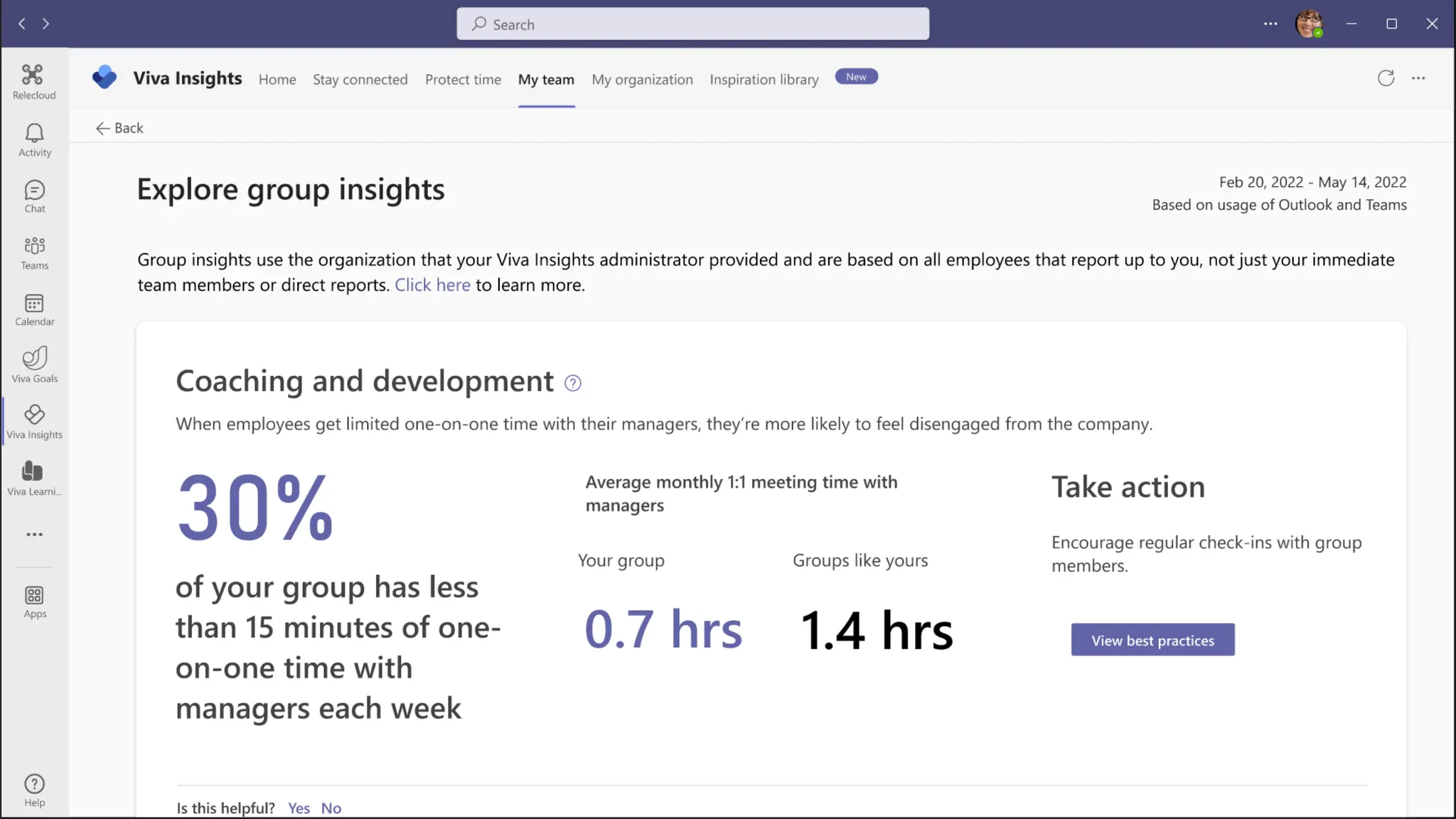
Task: Follow the Click here link
Action: point(432,285)
